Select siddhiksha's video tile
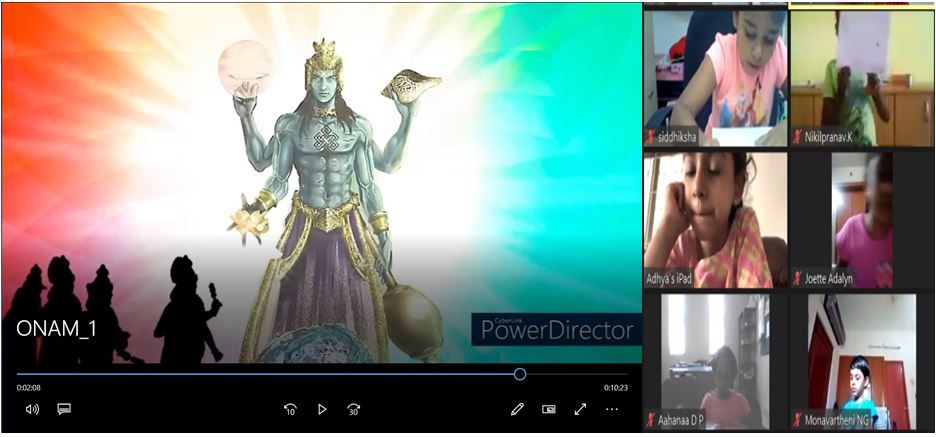 pyautogui.click(x=716, y=78)
